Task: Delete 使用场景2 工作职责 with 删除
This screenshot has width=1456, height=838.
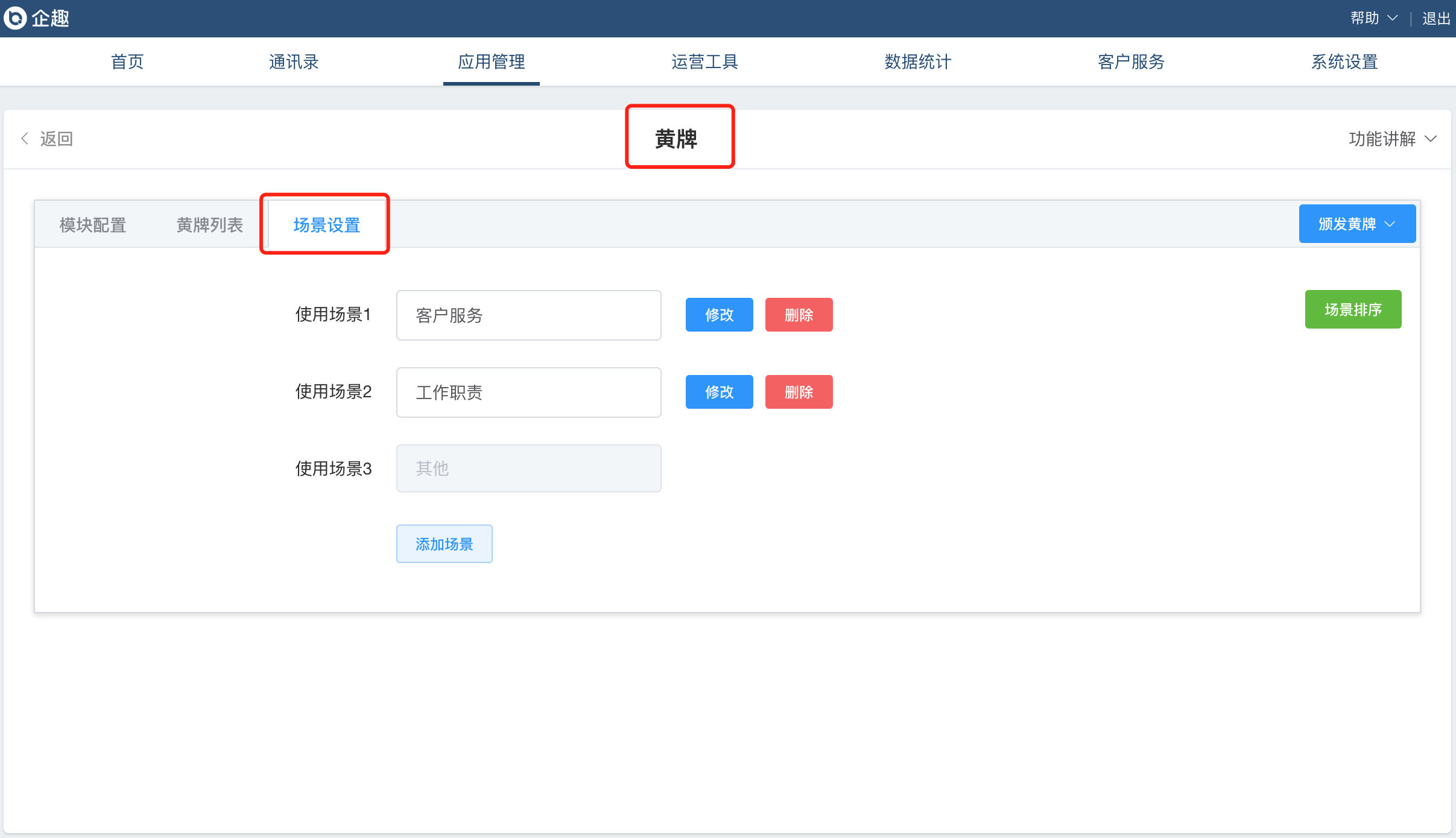Action: click(799, 392)
